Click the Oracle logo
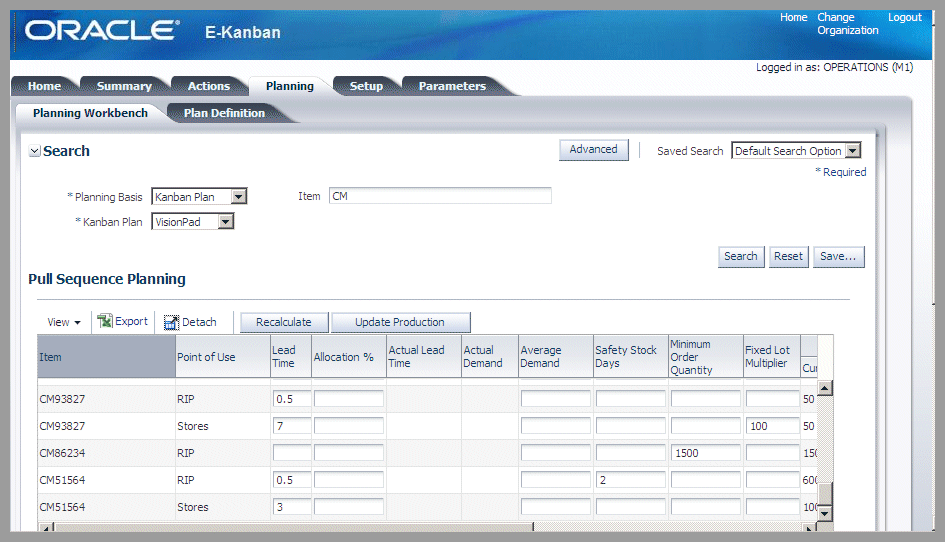This screenshot has height=542, width=945. coord(102,31)
